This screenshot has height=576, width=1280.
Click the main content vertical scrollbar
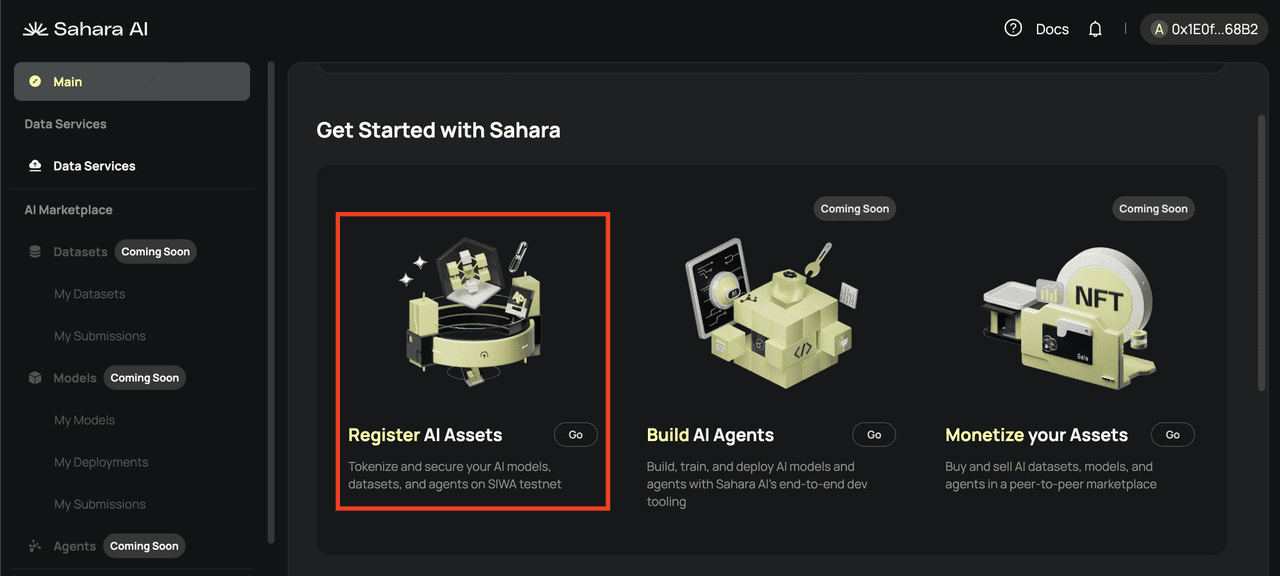[x=1262, y=250]
